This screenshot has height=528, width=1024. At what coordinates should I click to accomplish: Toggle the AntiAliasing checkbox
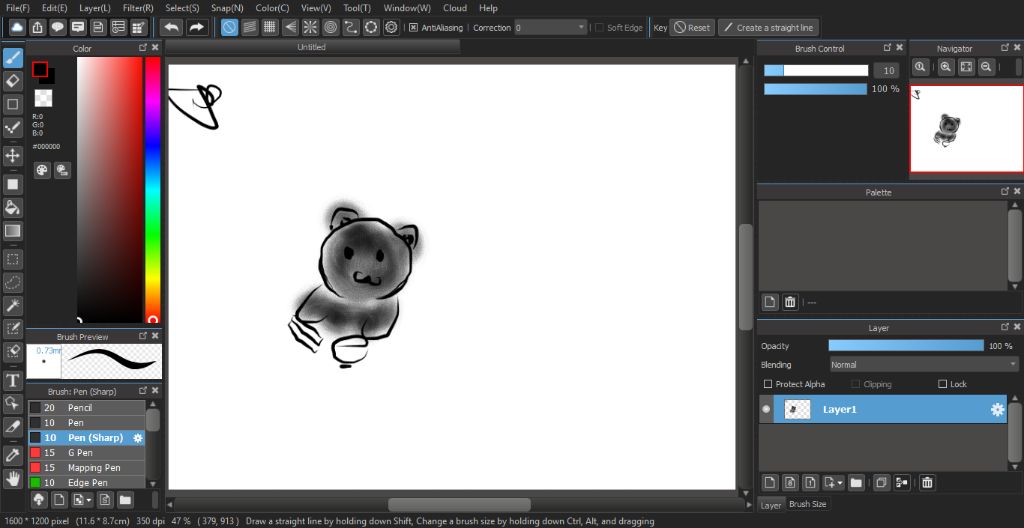click(413, 27)
